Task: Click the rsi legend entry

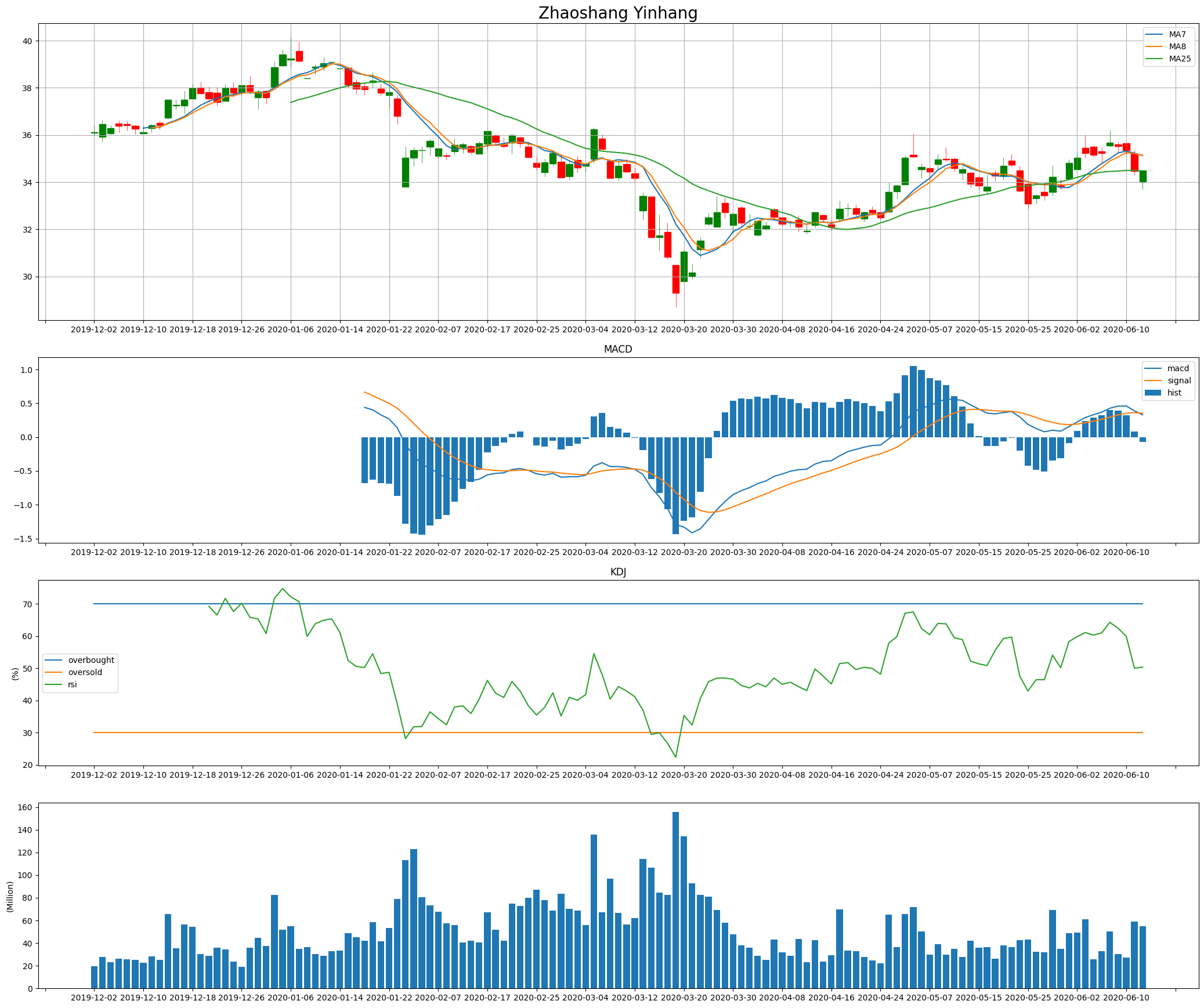Action: click(x=73, y=684)
